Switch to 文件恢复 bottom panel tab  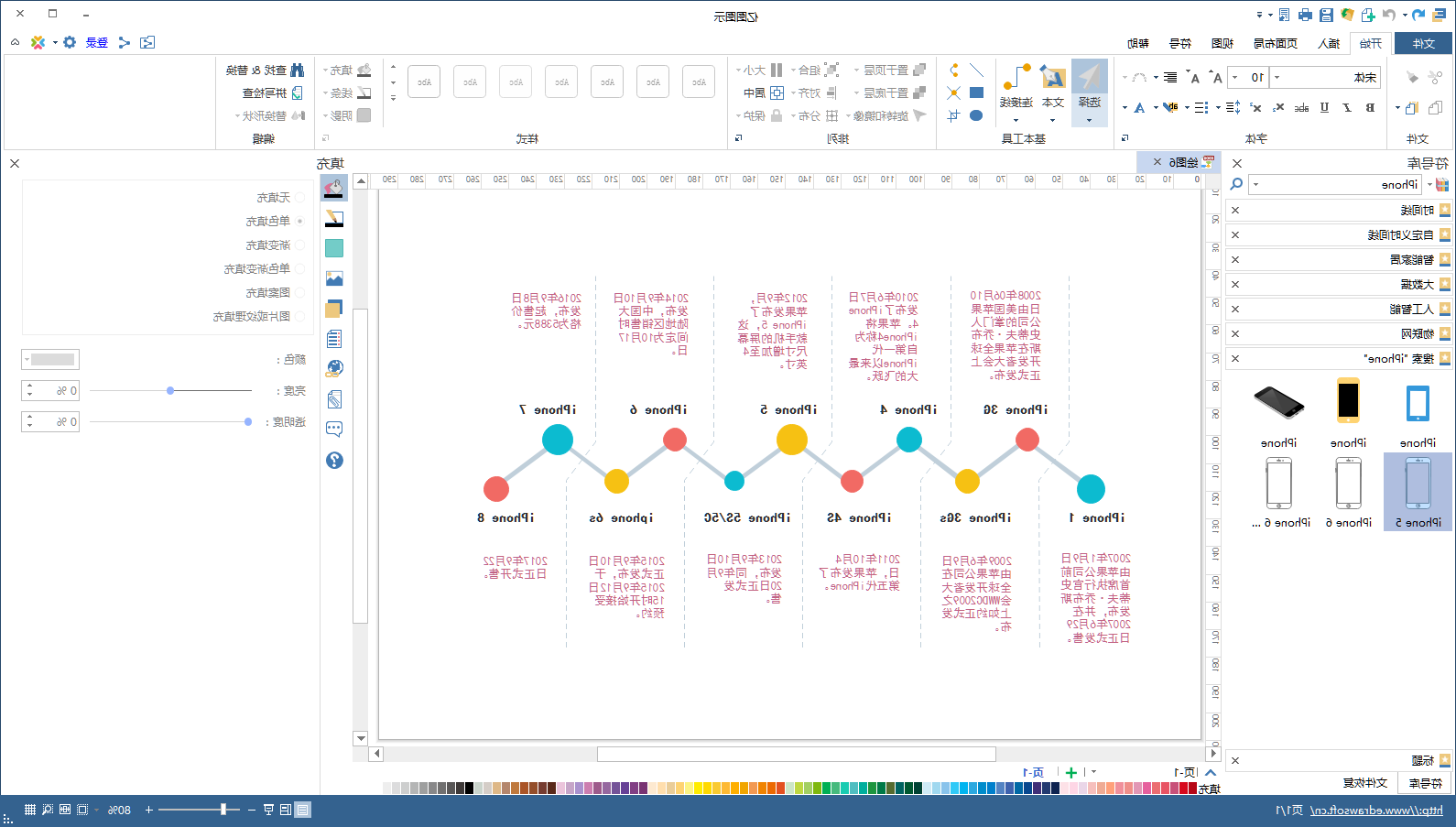tap(1365, 783)
